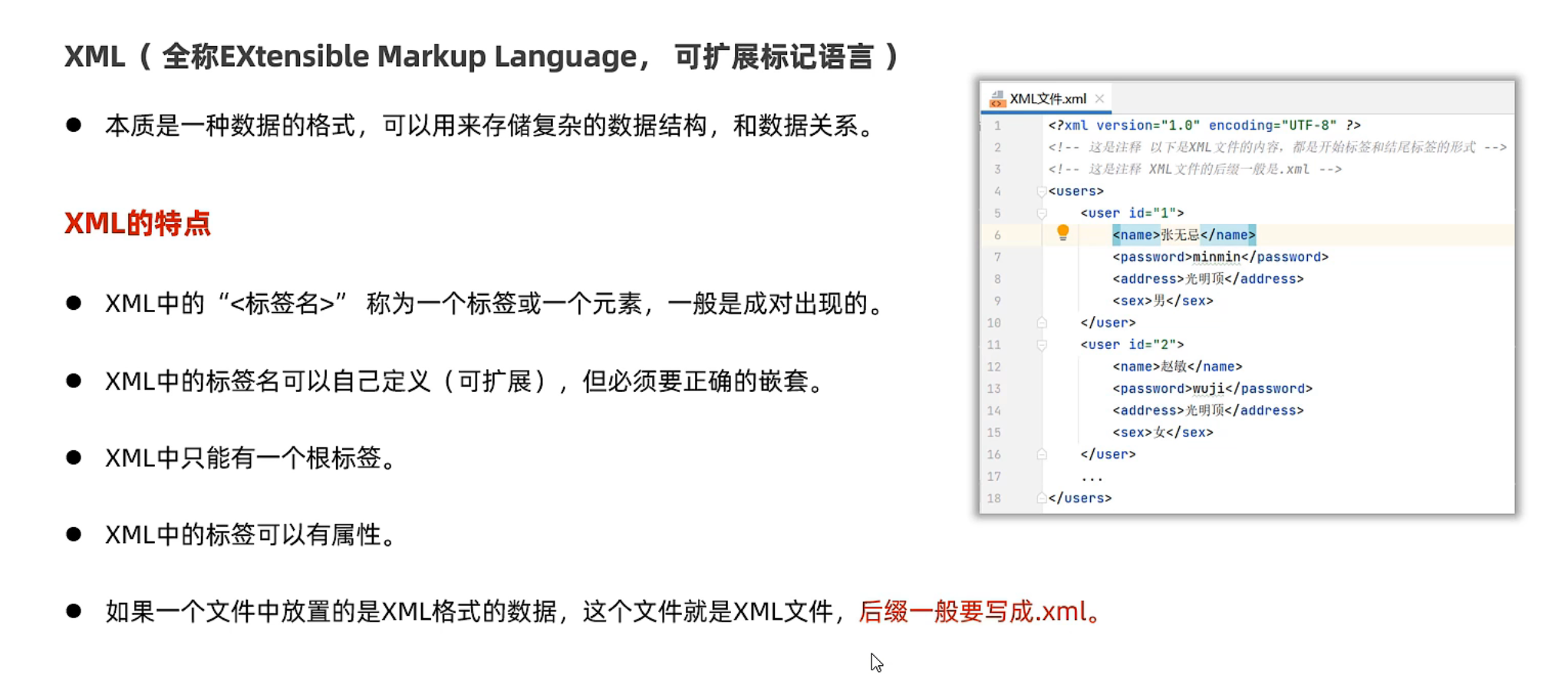Click the <user id="2"> tag
The width and height of the screenshot is (1568, 698).
(x=1132, y=345)
